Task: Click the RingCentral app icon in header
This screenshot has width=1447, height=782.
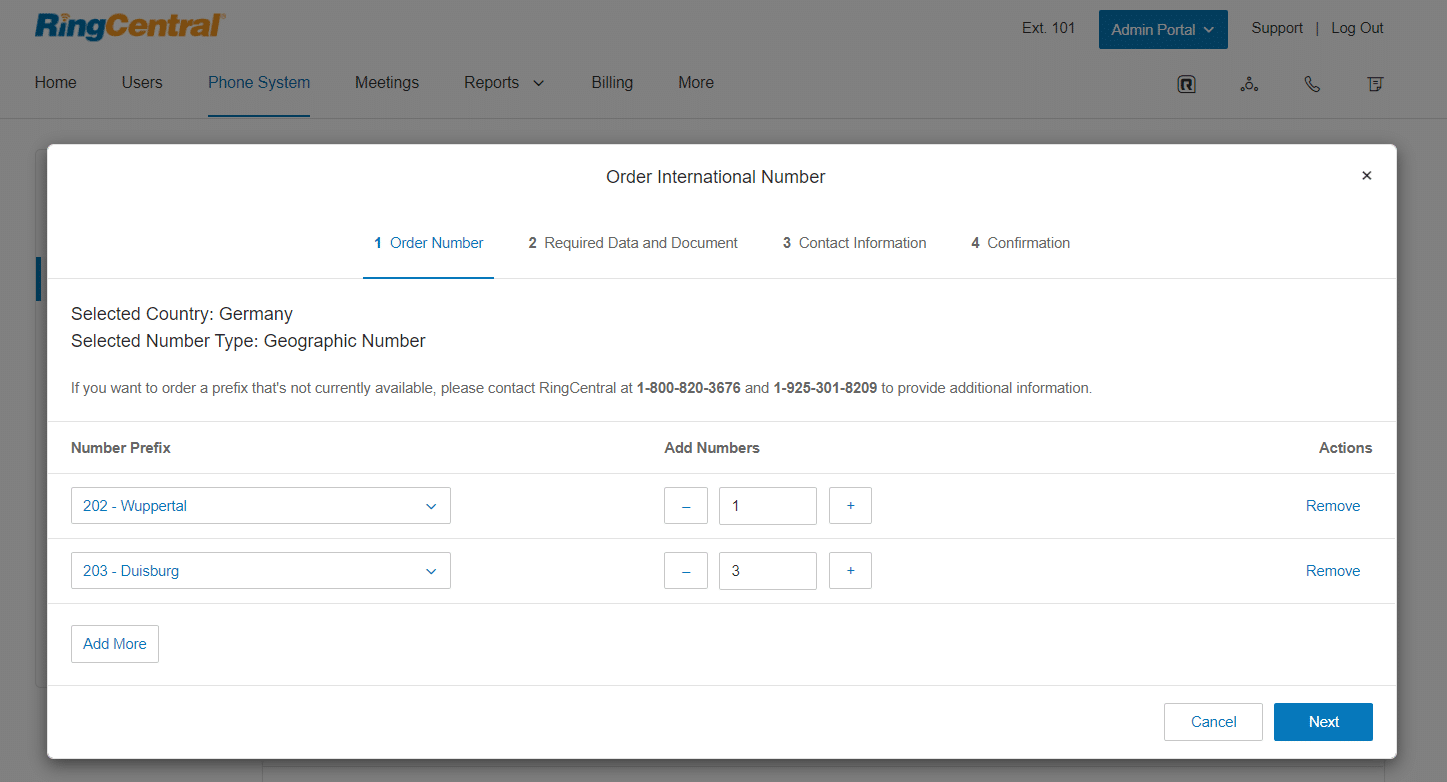Action: [x=1186, y=85]
